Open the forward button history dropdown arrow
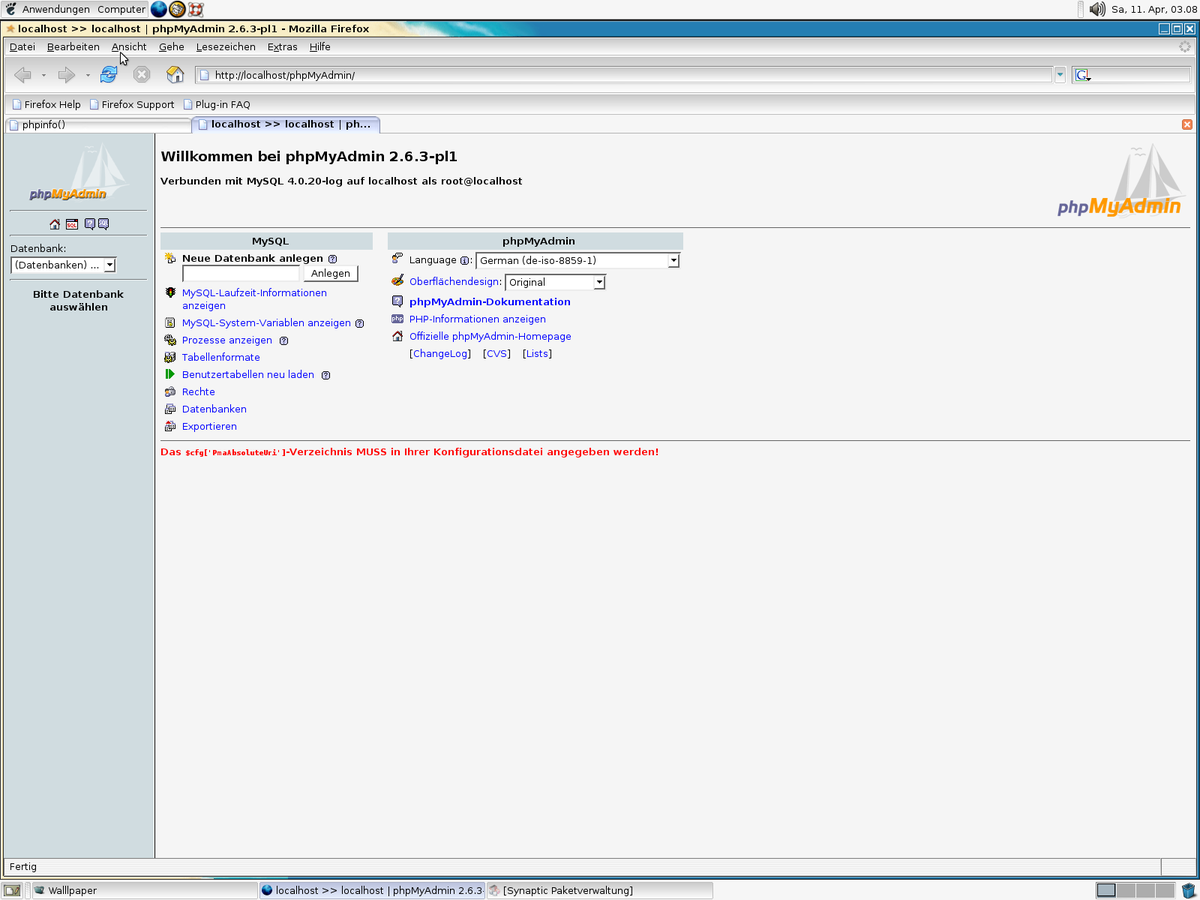The height and width of the screenshot is (900, 1200). click(x=87, y=75)
